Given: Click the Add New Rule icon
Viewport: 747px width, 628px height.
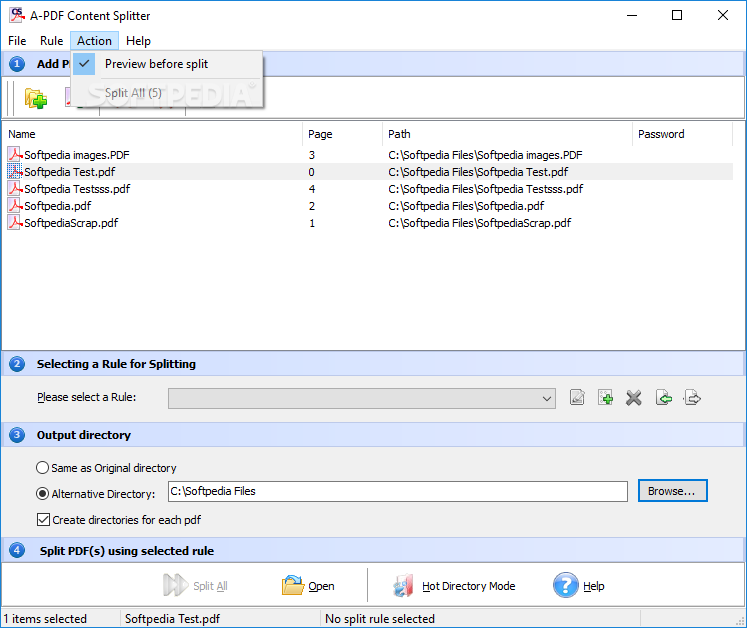Looking at the screenshot, I should [606, 397].
